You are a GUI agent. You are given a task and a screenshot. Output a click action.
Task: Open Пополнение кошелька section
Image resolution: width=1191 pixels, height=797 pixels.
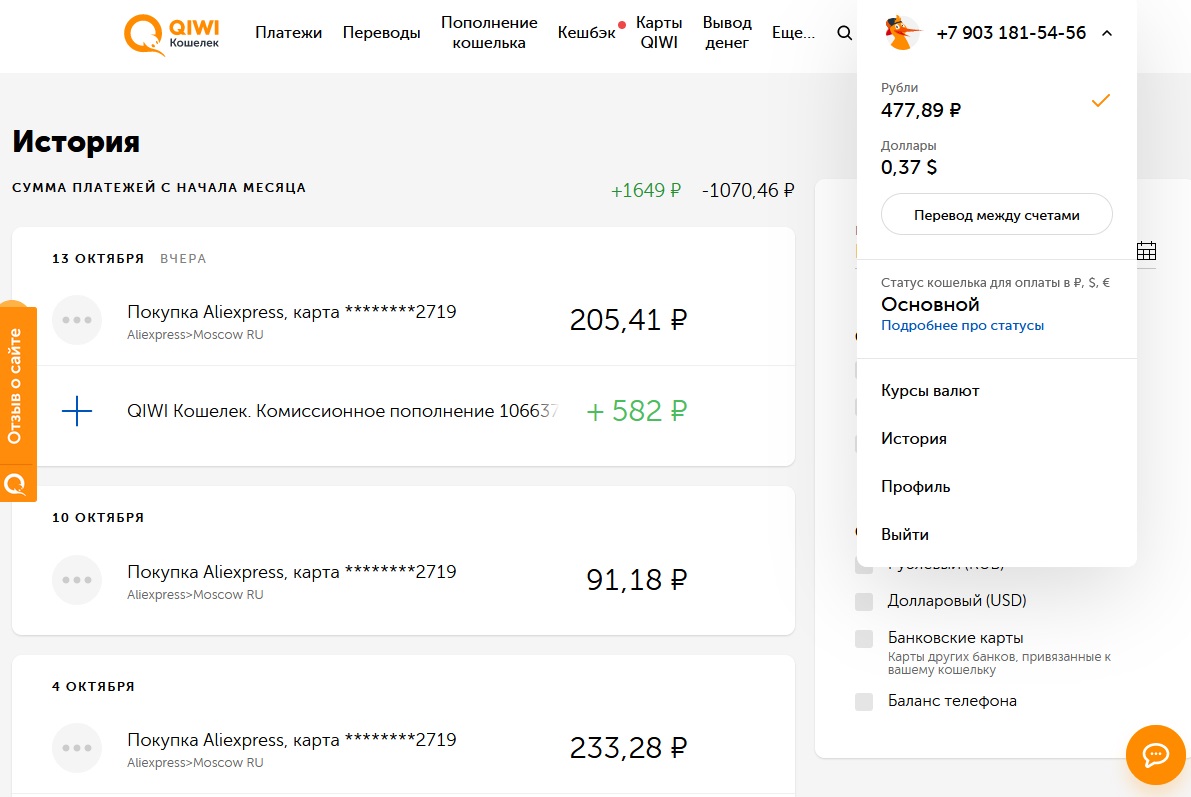point(489,33)
